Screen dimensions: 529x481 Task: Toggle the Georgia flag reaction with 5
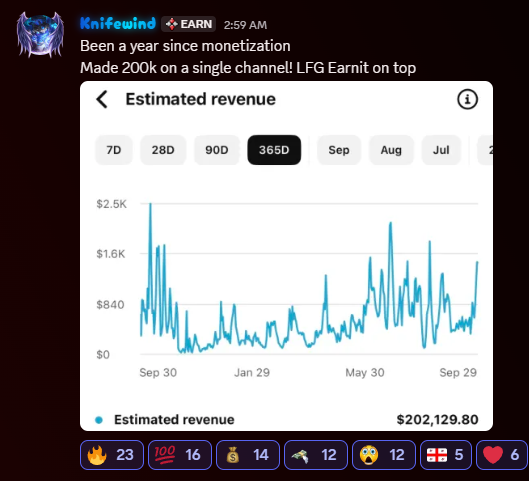tap(446, 455)
